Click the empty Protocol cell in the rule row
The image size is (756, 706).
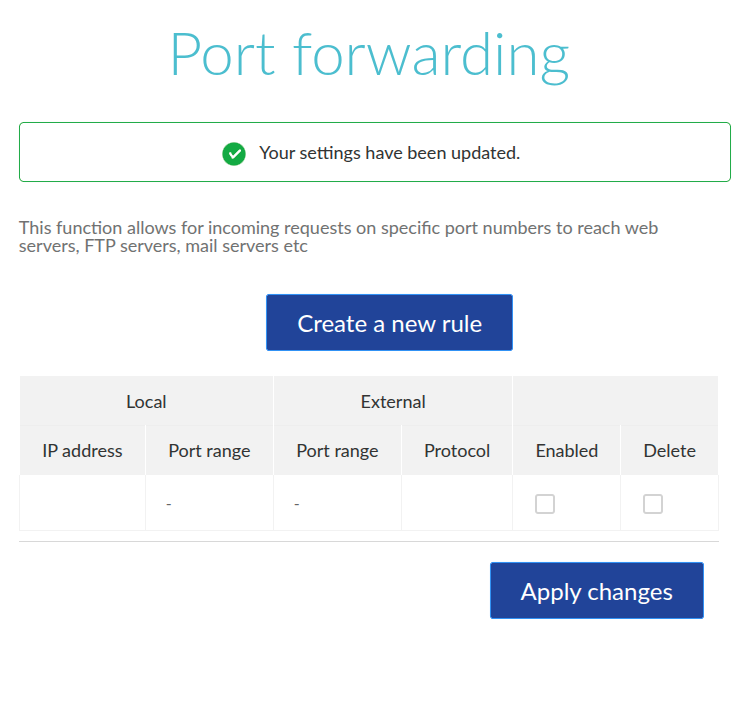[457, 504]
